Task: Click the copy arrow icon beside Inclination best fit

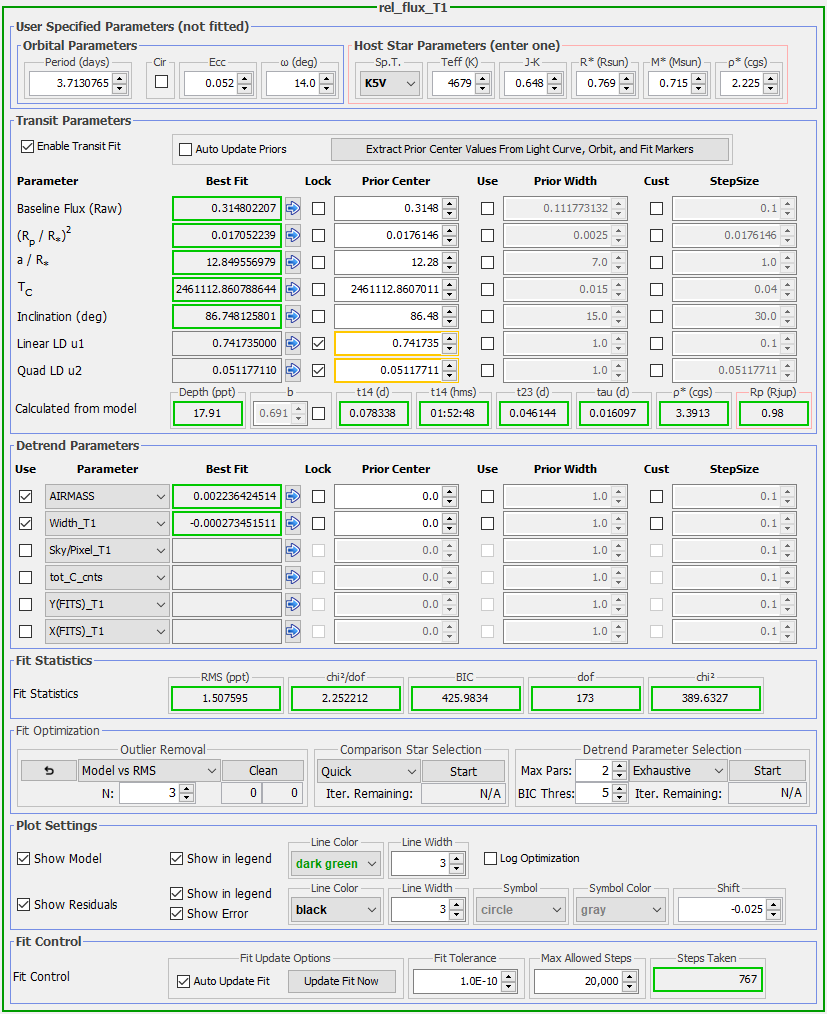Action: 293,316
